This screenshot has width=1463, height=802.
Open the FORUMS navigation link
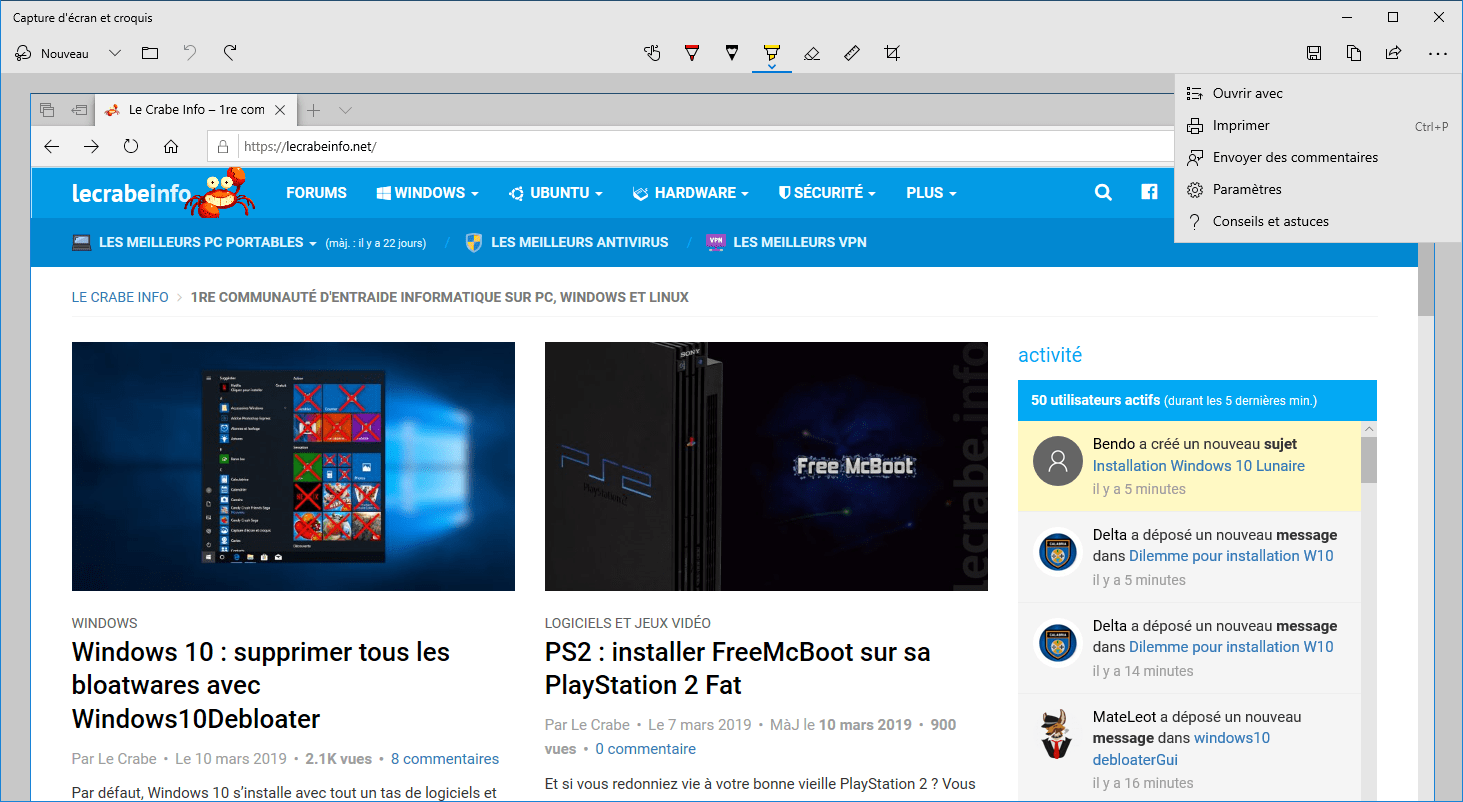coord(316,193)
